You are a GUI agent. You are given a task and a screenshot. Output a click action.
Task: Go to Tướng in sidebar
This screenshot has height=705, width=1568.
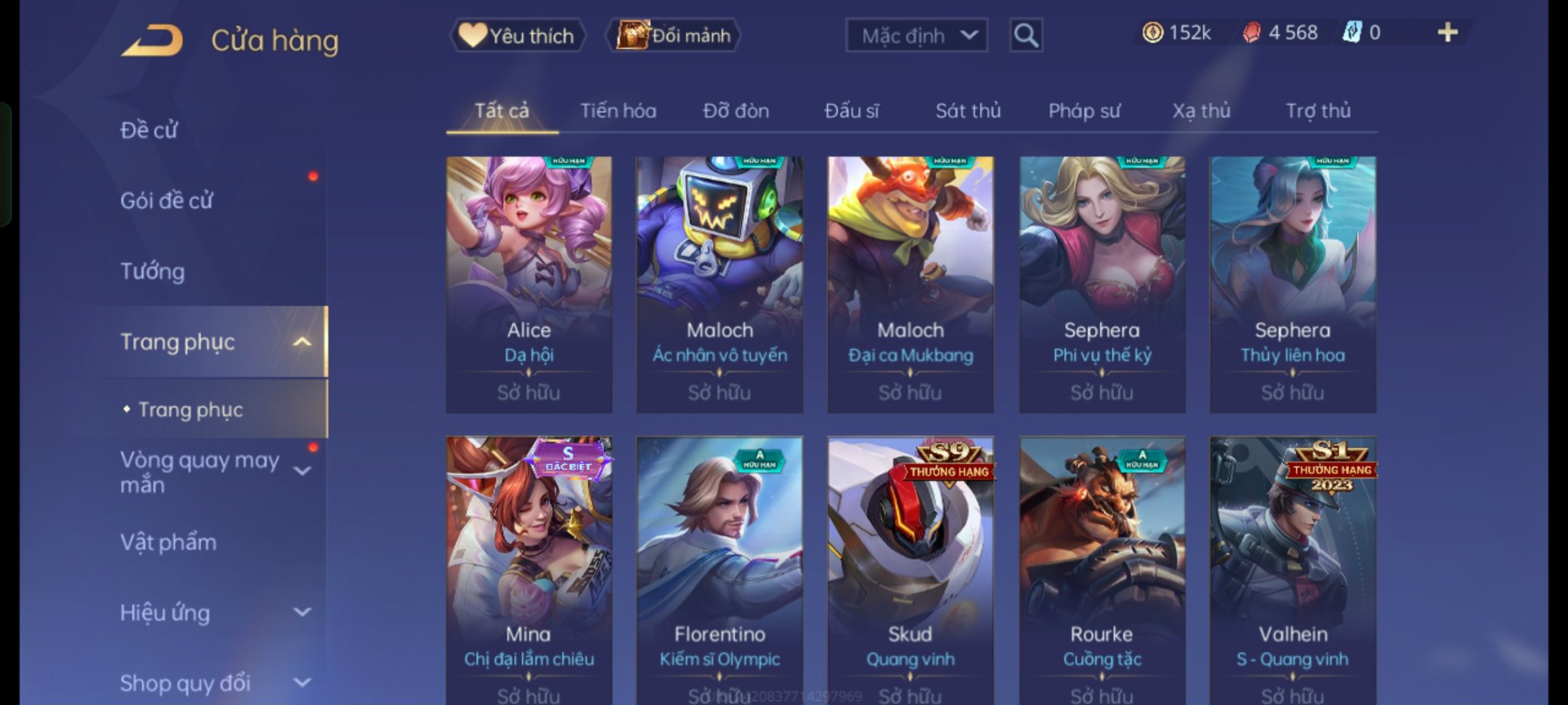pyautogui.click(x=152, y=271)
